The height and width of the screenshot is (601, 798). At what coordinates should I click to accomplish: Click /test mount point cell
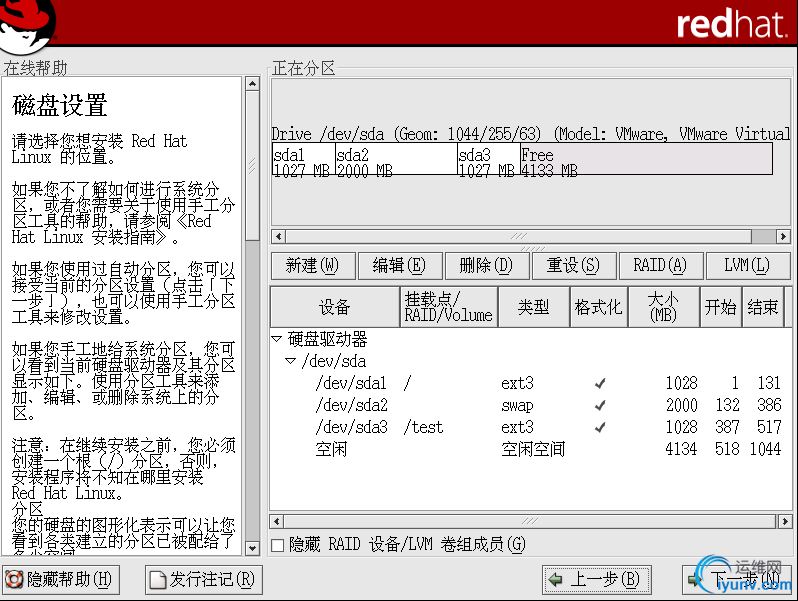coord(423,427)
